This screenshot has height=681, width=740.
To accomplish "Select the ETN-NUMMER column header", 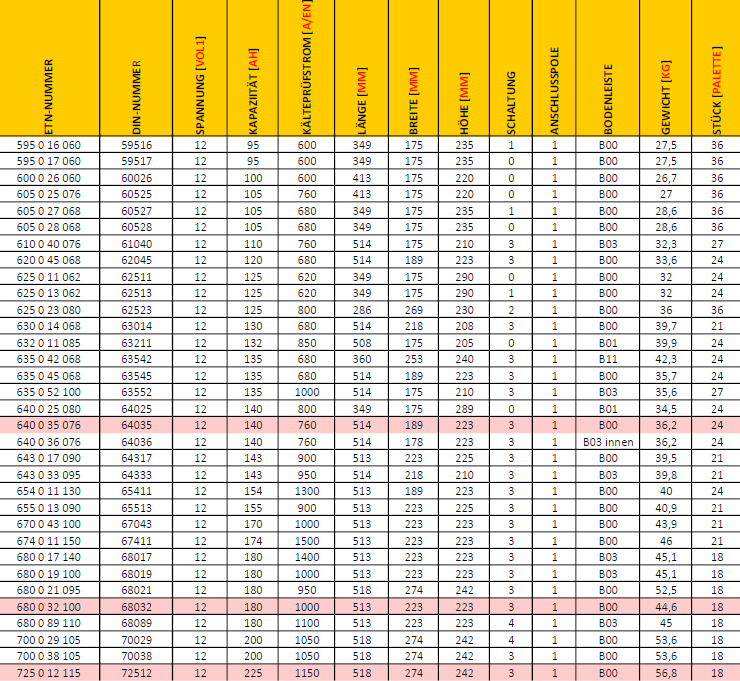I will click(x=50, y=68).
